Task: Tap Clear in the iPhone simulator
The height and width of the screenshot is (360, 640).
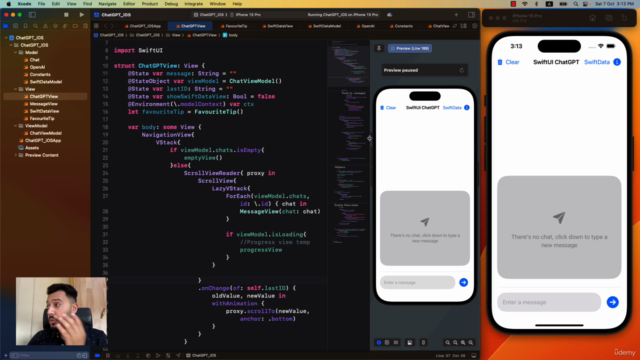Action: [508, 62]
